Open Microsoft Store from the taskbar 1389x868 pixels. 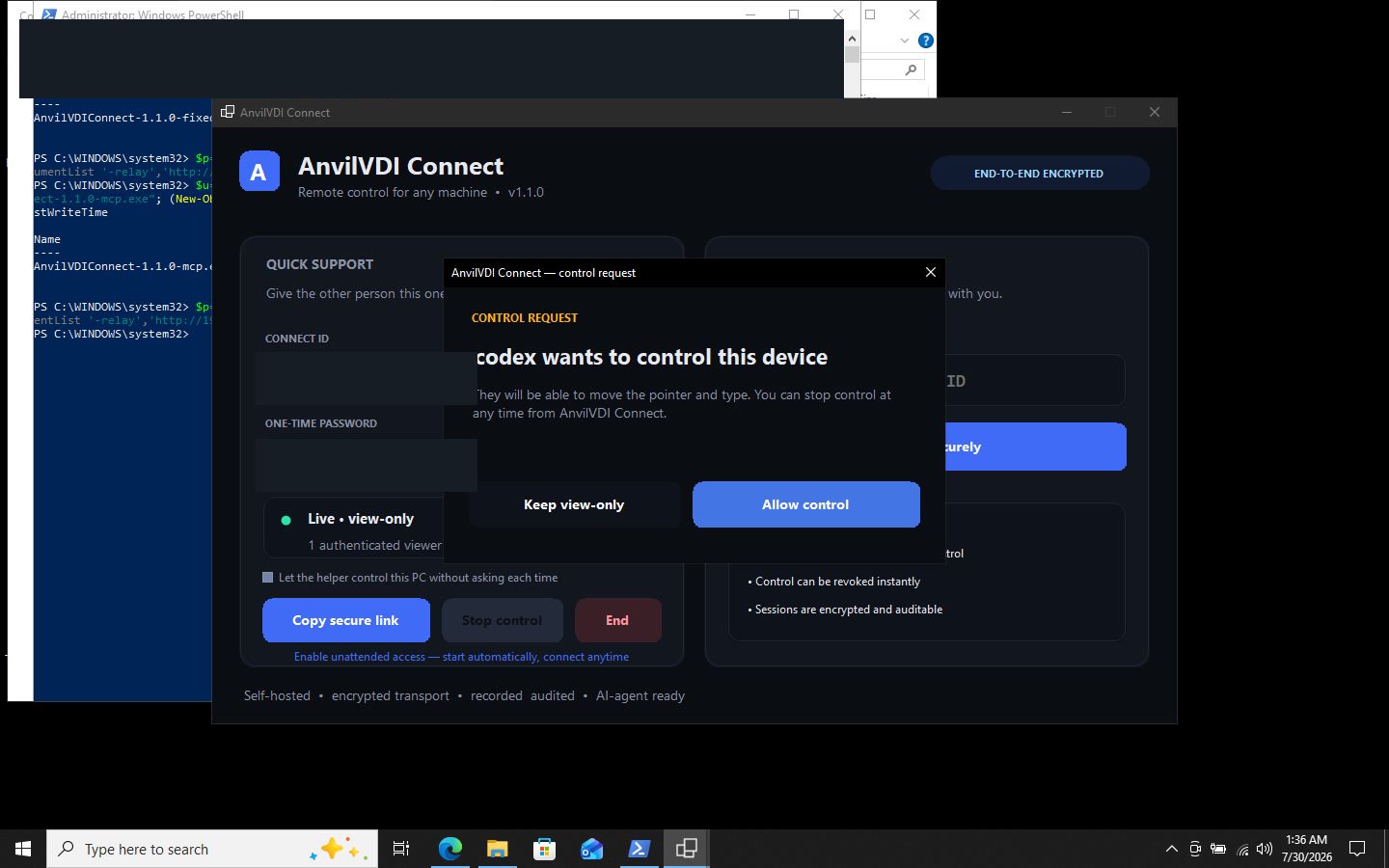pos(545,849)
